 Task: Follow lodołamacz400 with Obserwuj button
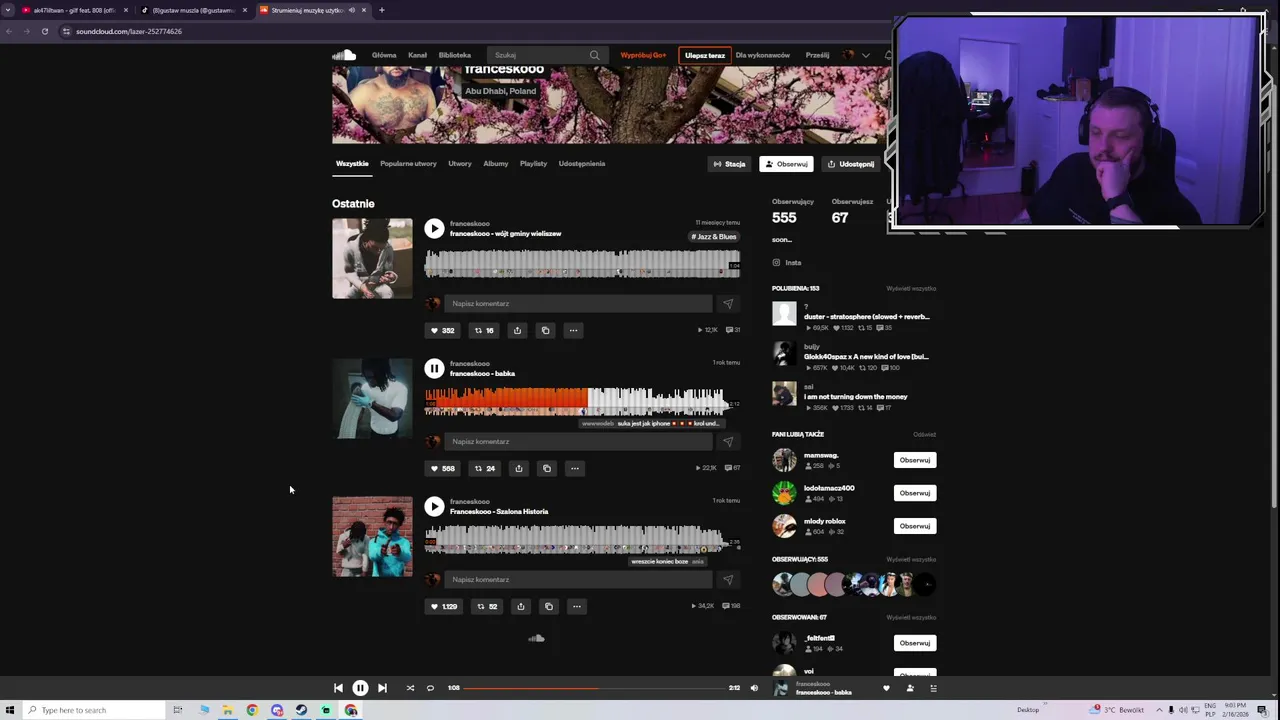pyautogui.click(x=915, y=493)
